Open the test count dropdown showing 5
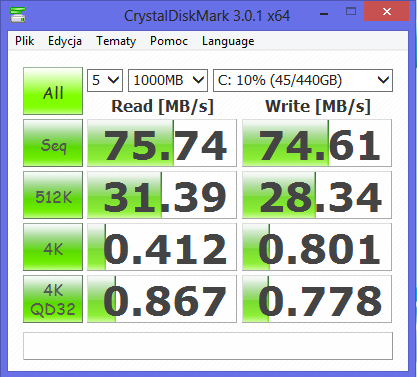Screen dimensions: 417x377 click(105, 80)
